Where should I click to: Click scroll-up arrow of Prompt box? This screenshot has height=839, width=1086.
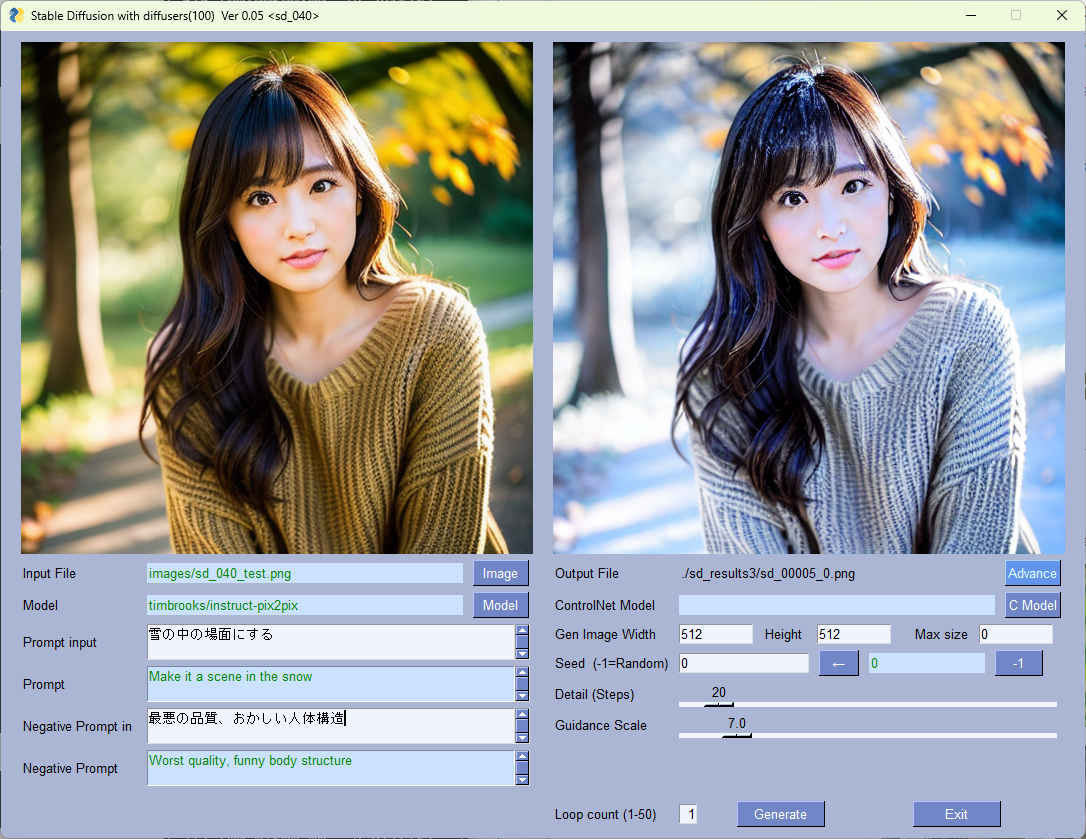tap(521, 672)
